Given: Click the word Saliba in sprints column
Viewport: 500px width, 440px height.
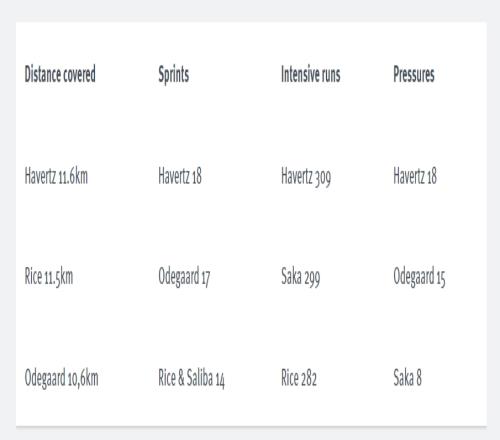Looking at the screenshot, I should pyautogui.click(x=200, y=377).
